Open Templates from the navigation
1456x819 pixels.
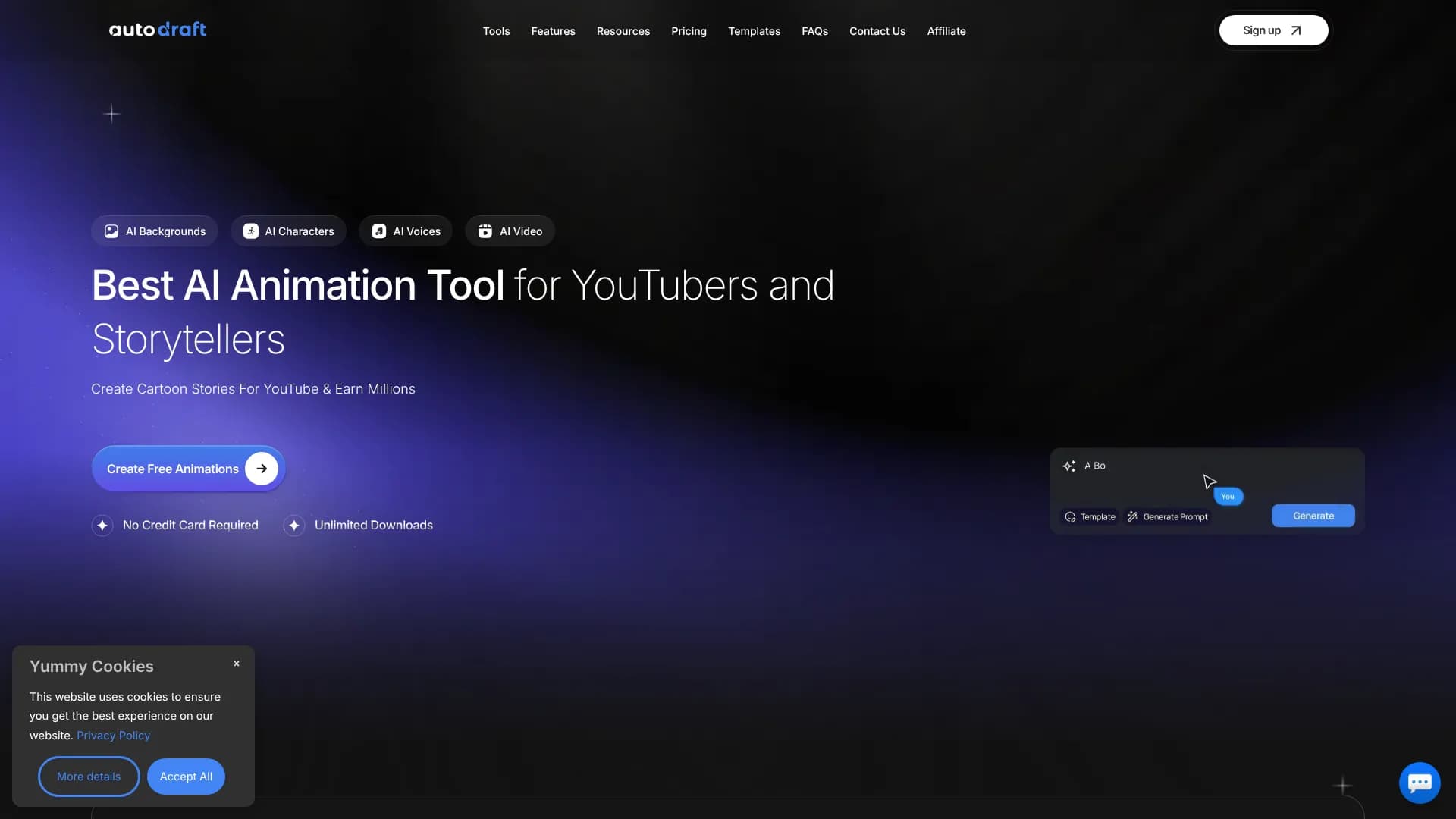coord(754,31)
